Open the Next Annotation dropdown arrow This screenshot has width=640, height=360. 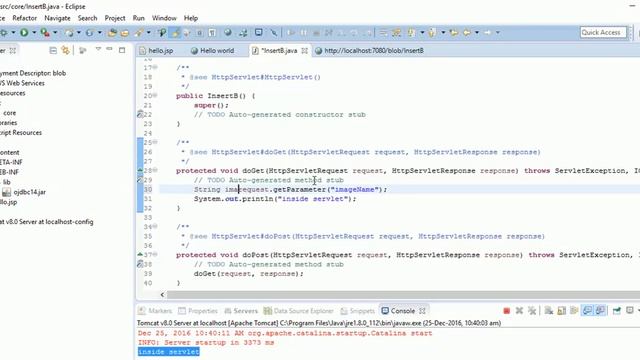pos(422,32)
